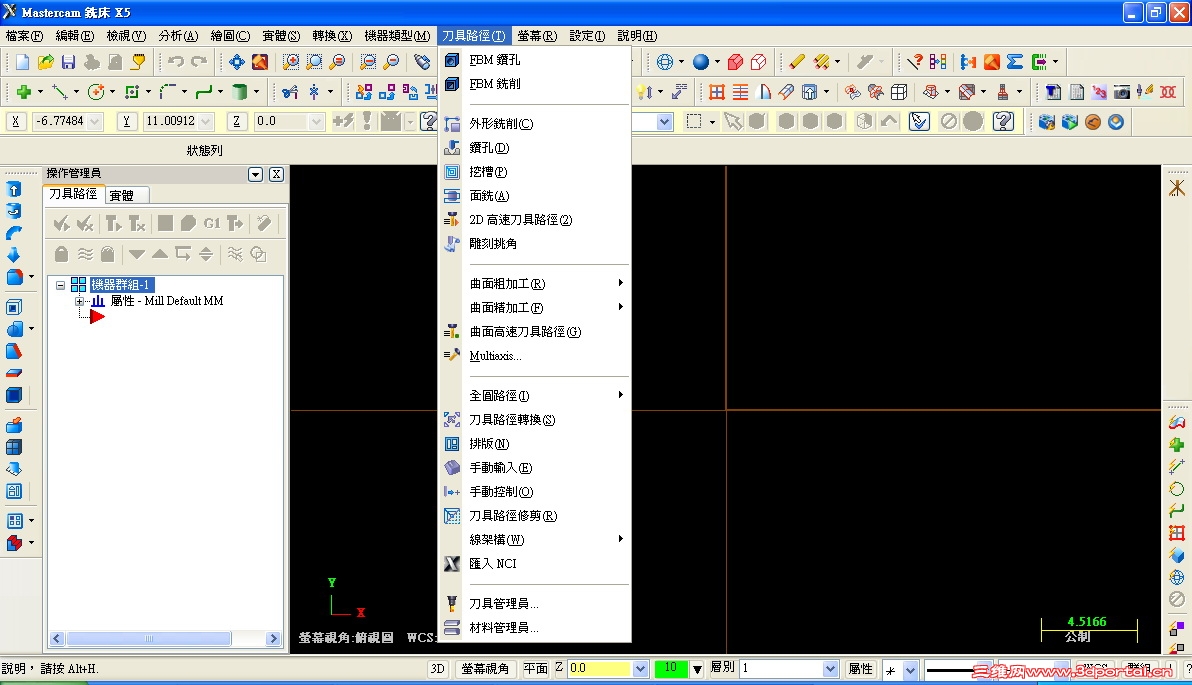Click the operations tree horizontal scrollbar
1192x685 pixels.
(x=165, y=639)
